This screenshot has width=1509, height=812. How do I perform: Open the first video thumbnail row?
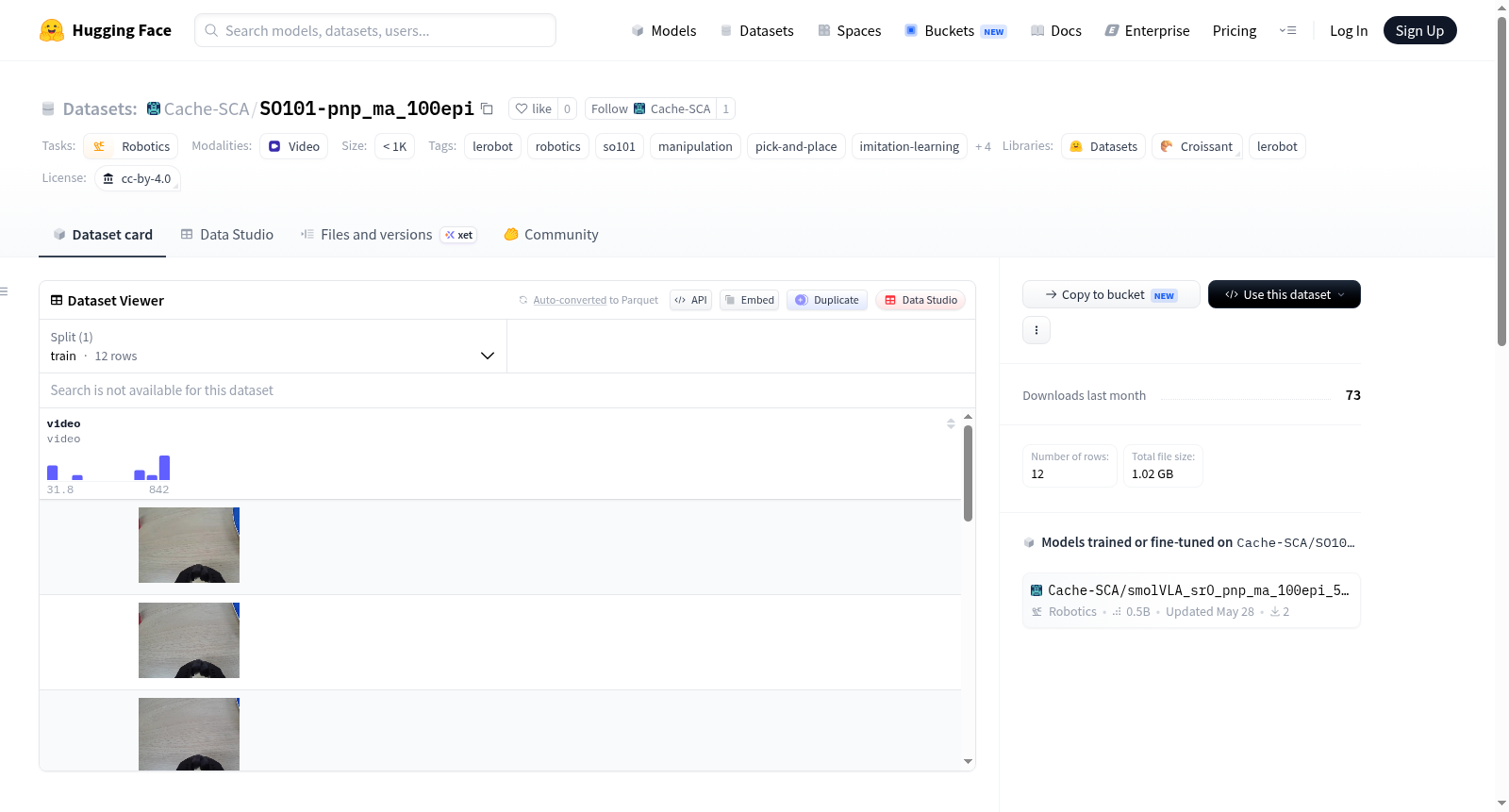189,545
